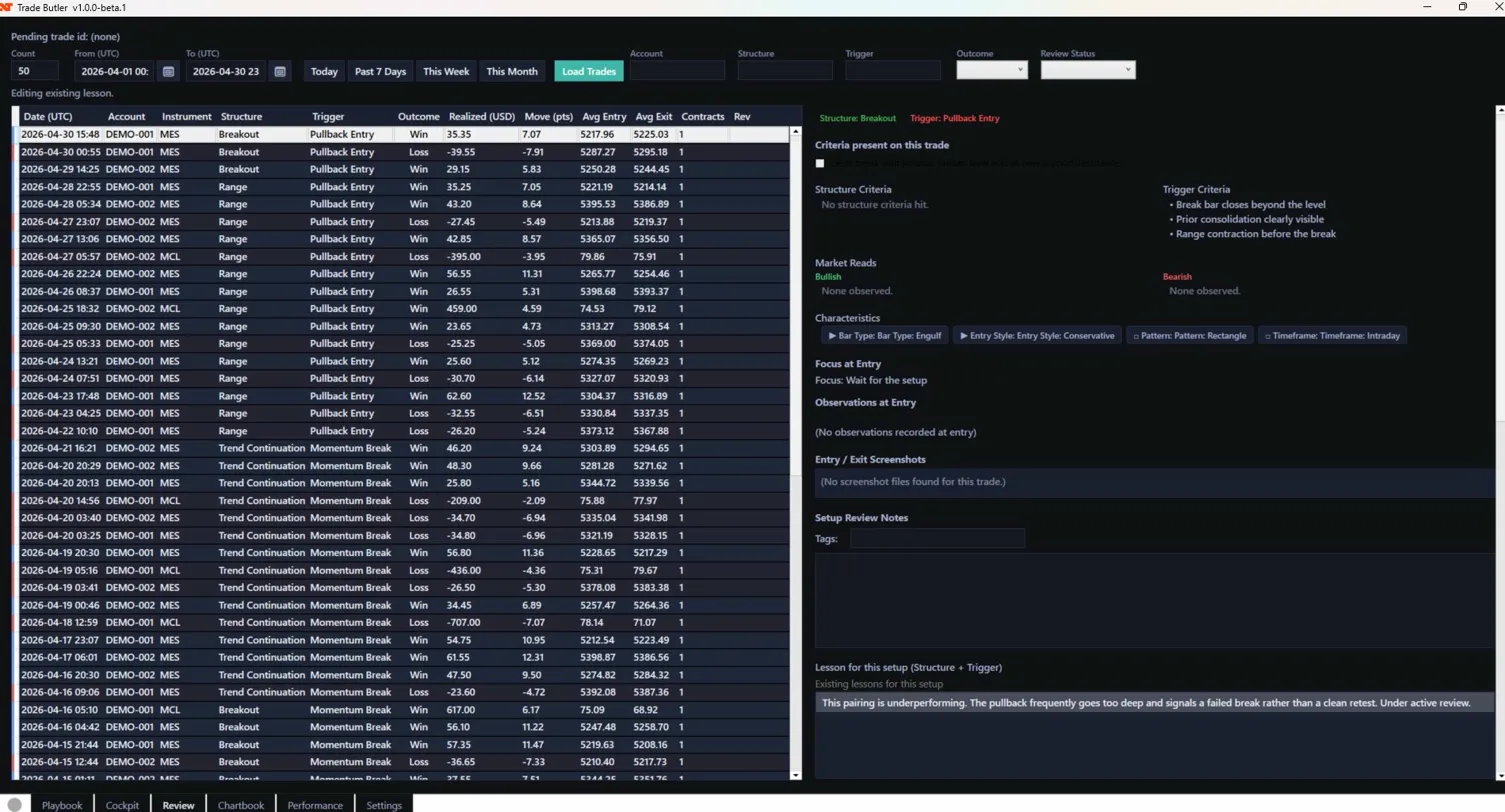Click the circular icon left of the Playbook tab
Image resolution: width=1505 pixels, height=812 pixels.
coord(17,805)
